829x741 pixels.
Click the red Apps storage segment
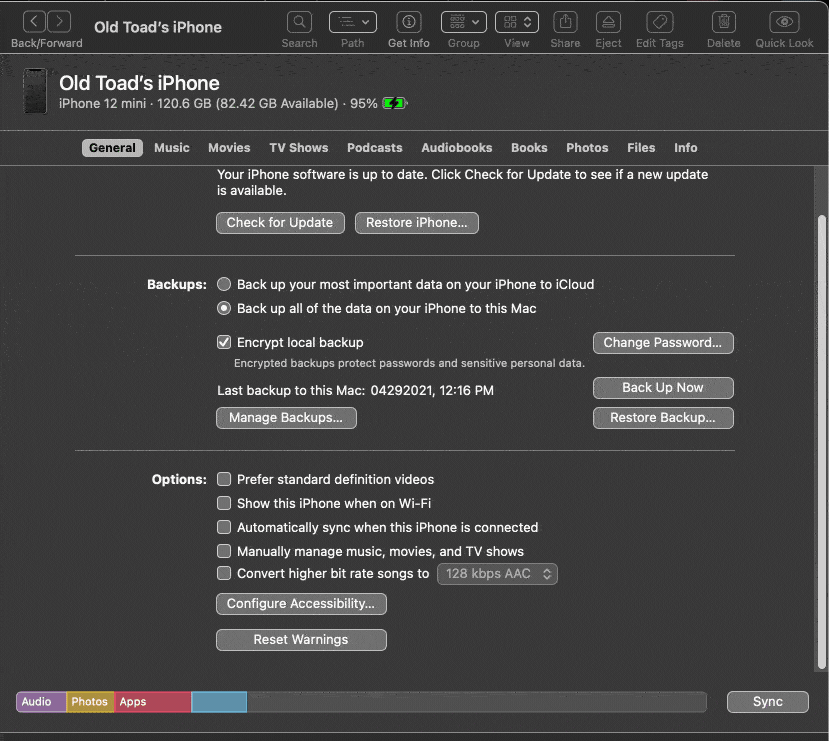coord(152,702)
